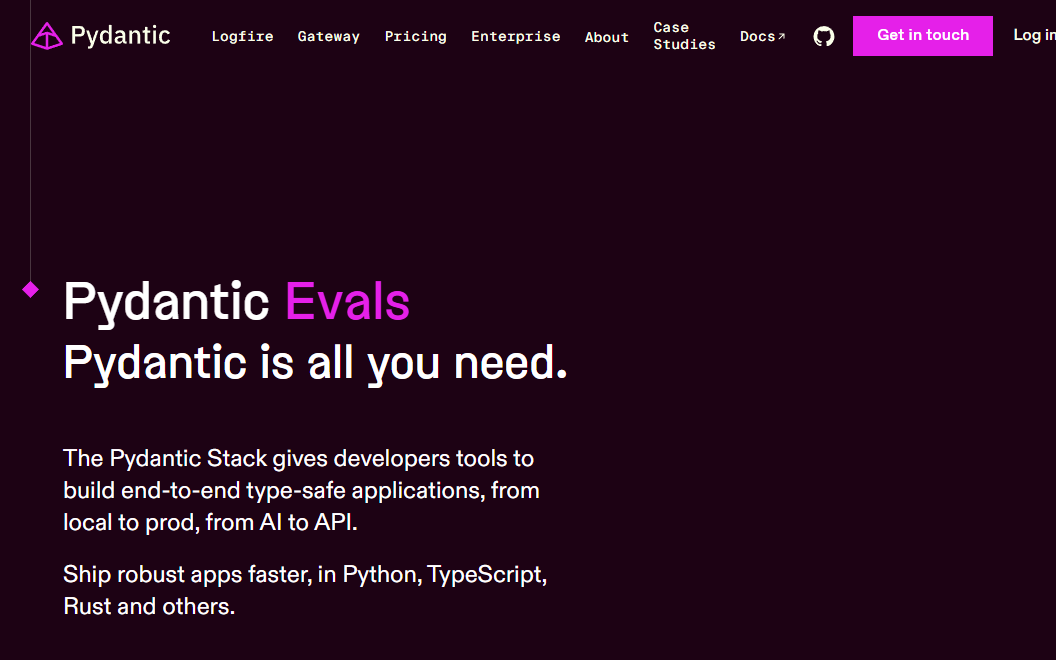Click the Pydantic triangle logo icon

click(x=46, y=36)
